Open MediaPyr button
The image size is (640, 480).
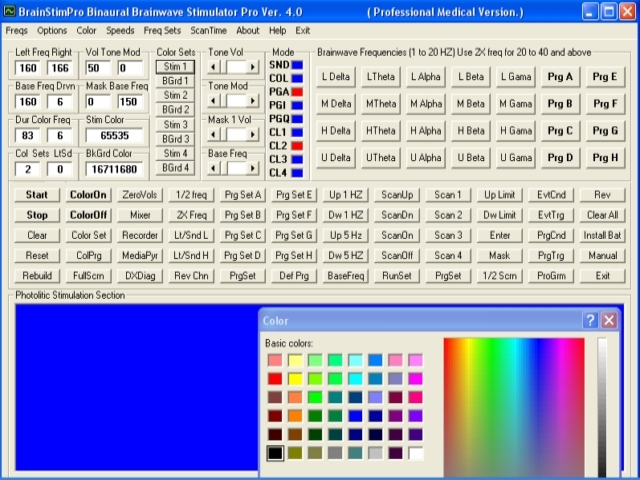click(140, 256)
